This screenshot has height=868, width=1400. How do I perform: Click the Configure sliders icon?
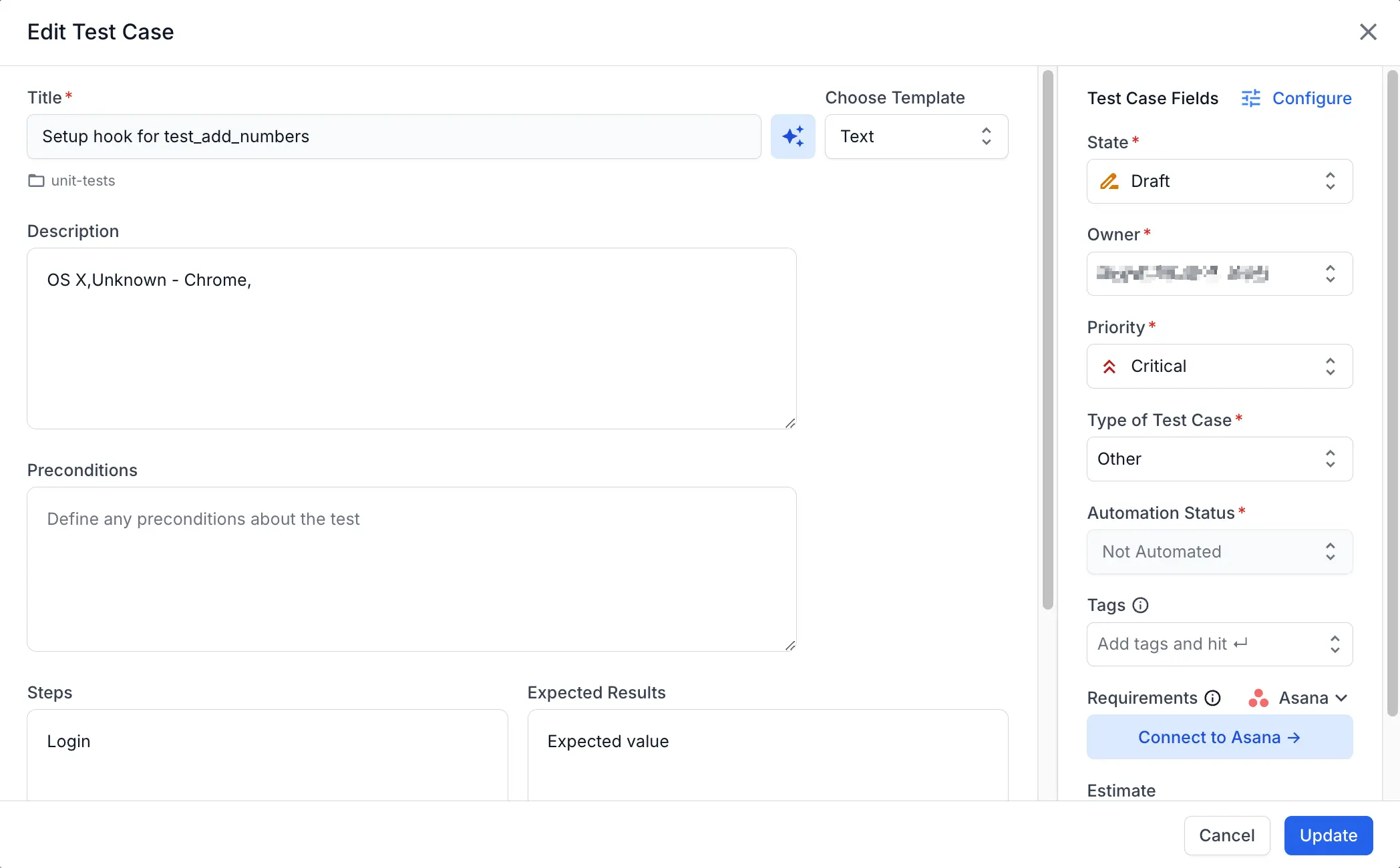[x=1250, y=98]
